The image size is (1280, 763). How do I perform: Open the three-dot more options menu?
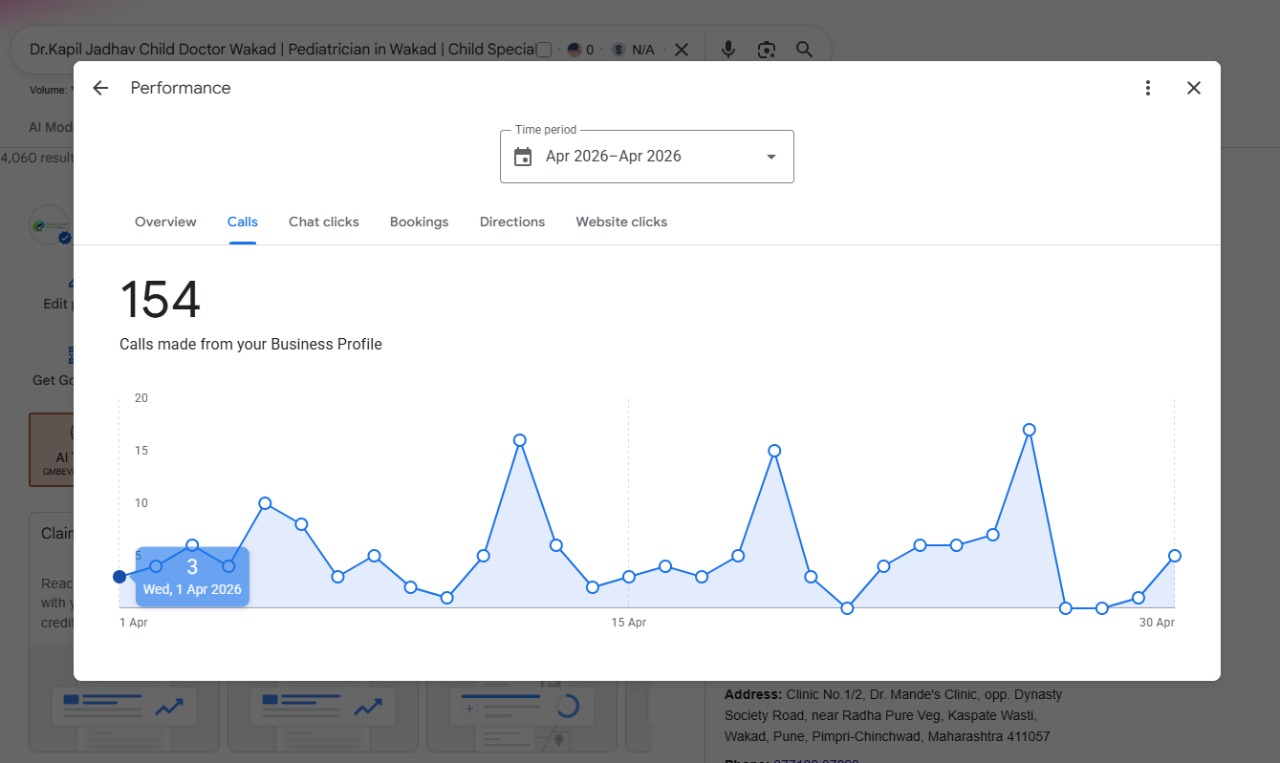[x=1148, y=88]
